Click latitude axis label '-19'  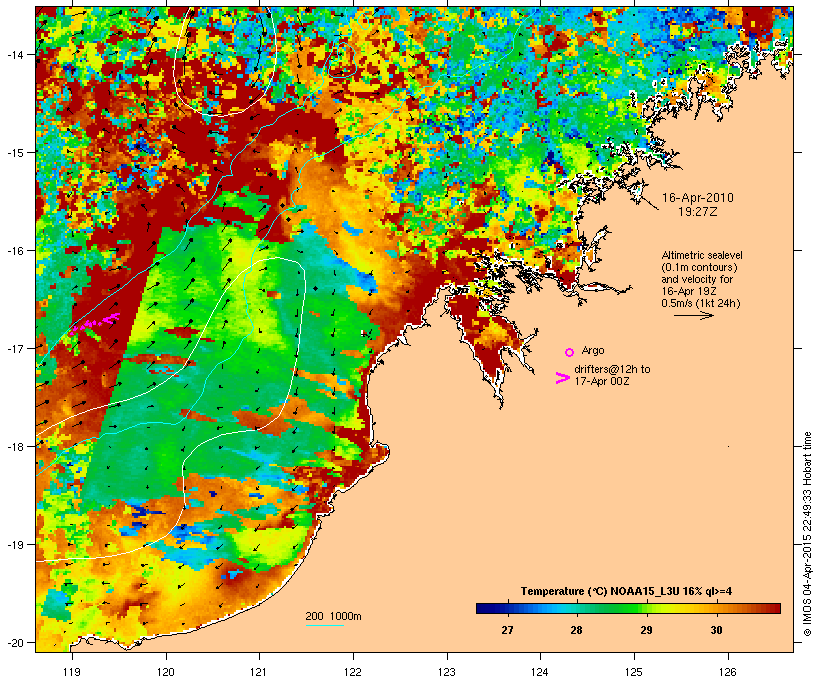pyautogui.click(x=14, y=545)
